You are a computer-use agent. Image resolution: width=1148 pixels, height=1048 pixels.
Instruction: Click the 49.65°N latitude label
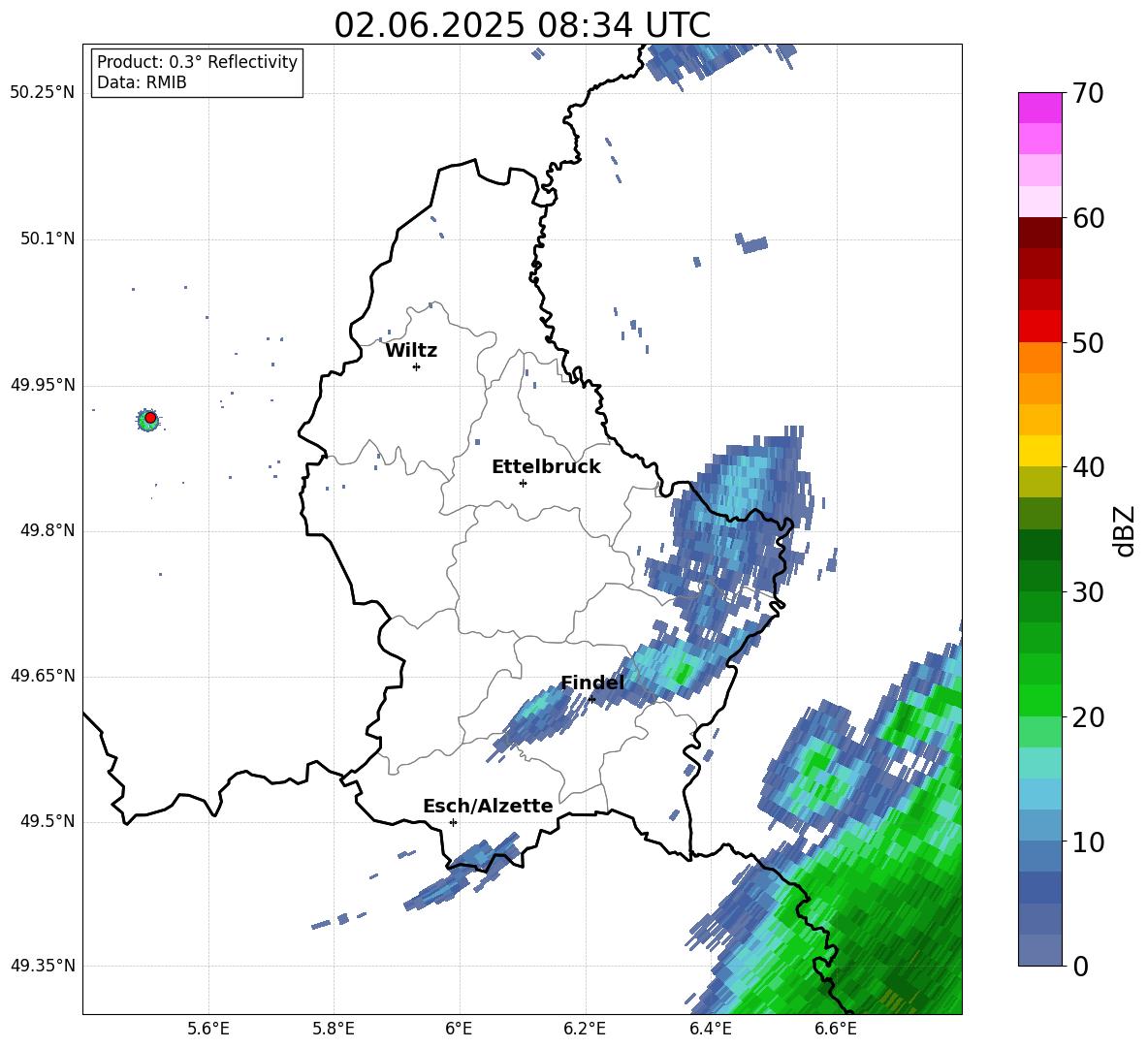pyautogui.click(x=43, y=676)
